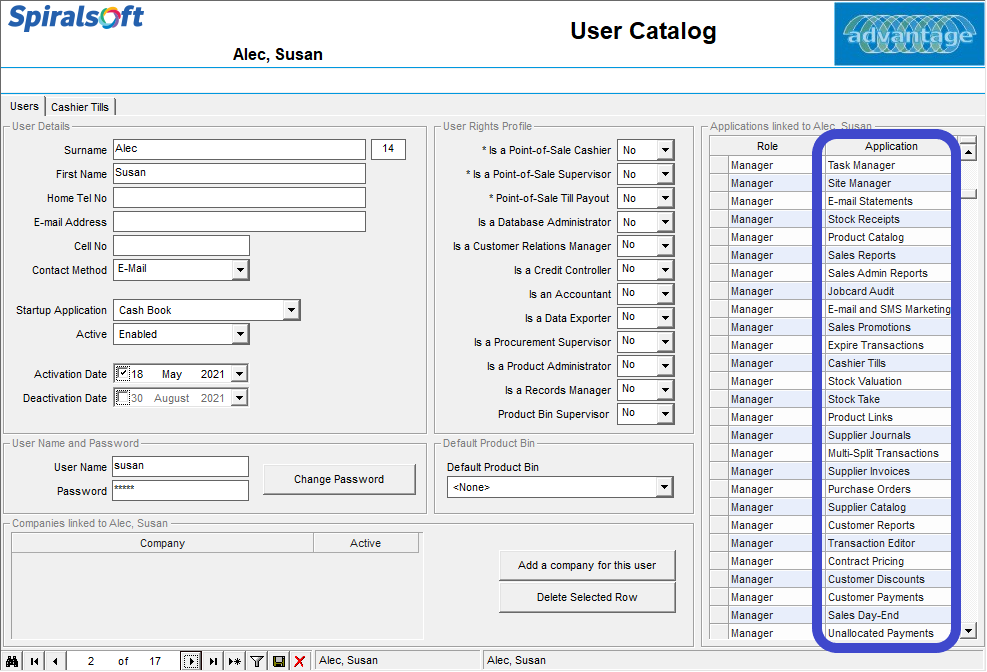Jump to the last record
Image resolution: width=987 pixels, height=672 pixels.
213,661
